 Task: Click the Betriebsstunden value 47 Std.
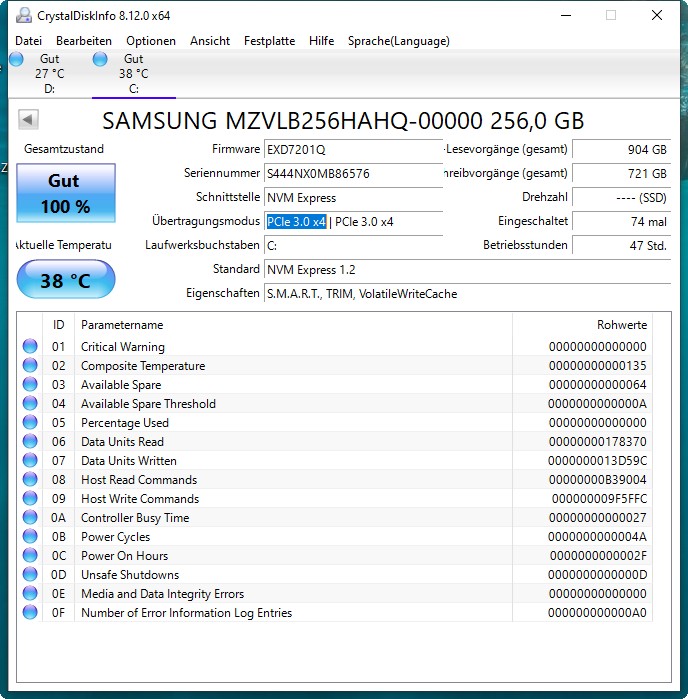[622, 246]
